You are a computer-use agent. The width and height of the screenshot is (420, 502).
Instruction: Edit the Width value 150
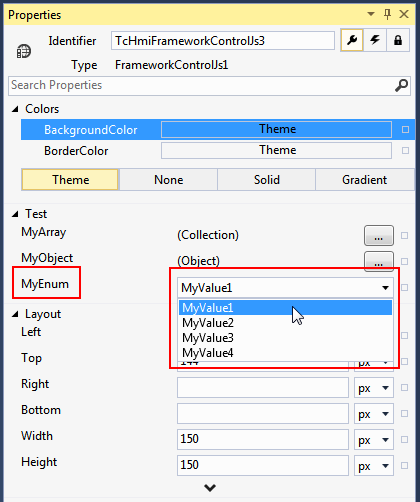pyautogui.click(x=263, y=439)
